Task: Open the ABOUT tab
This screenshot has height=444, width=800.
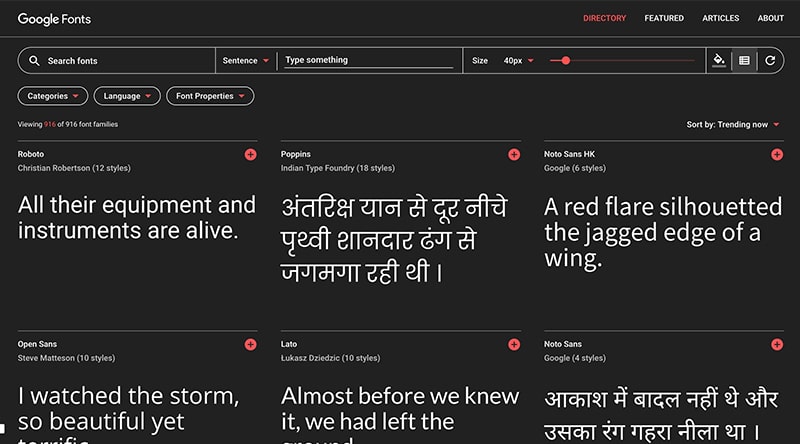Action: [x=770, y=18]
